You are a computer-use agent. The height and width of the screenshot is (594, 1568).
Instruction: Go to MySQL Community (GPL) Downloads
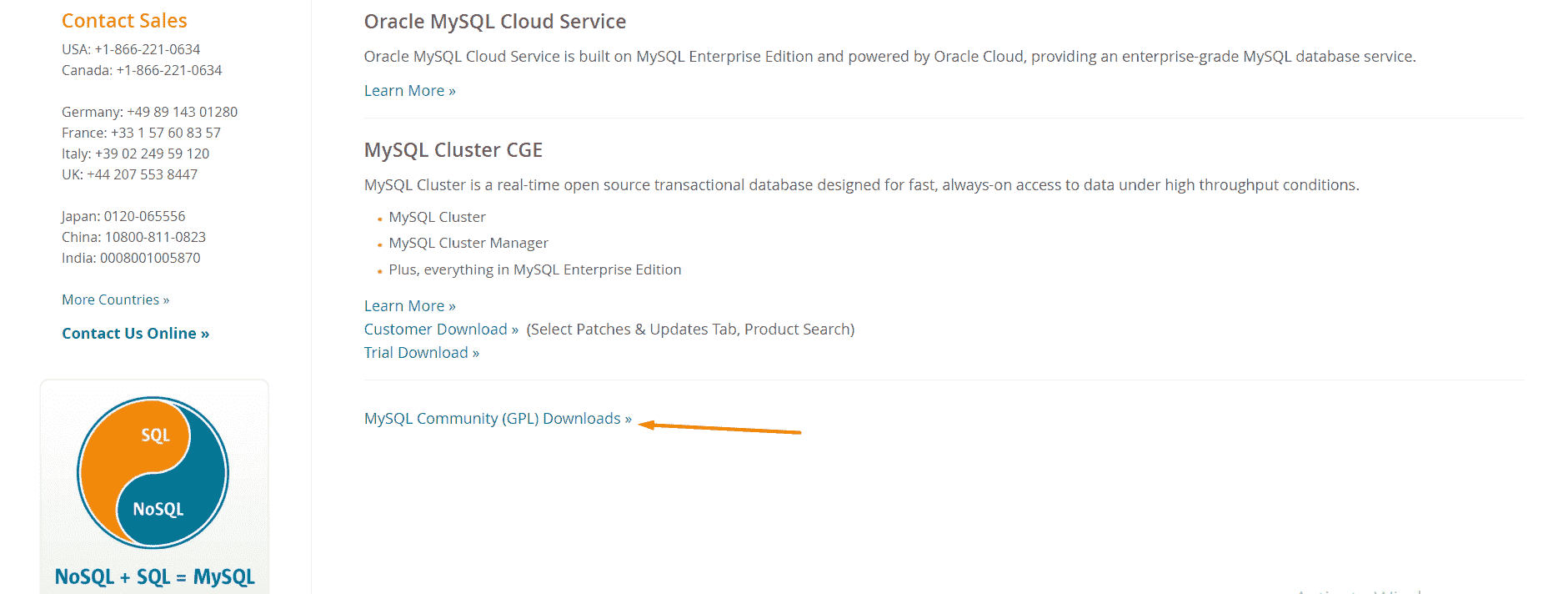coord(498,419)
